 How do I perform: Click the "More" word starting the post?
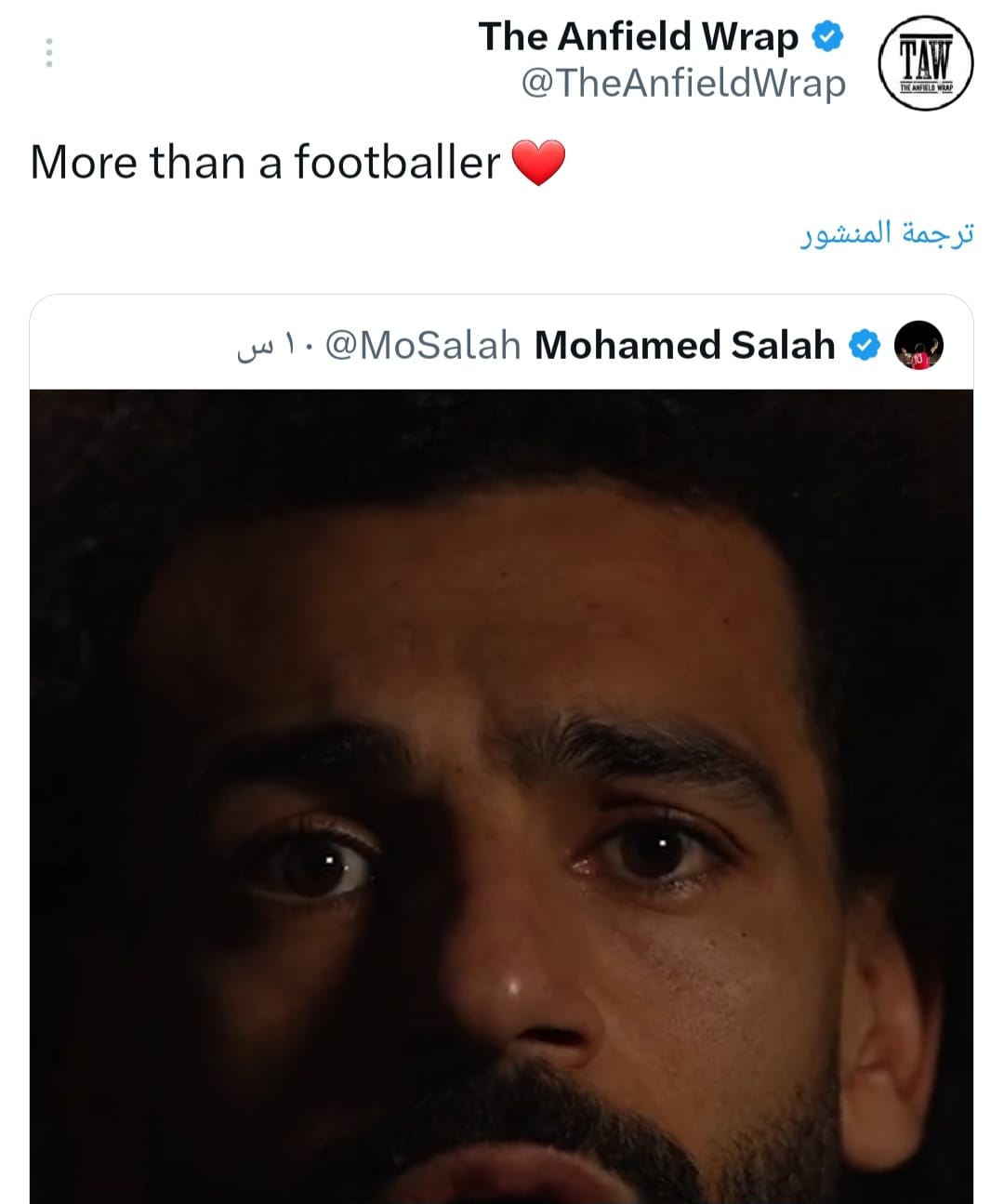pyautogui.click(x=84, y=163)
